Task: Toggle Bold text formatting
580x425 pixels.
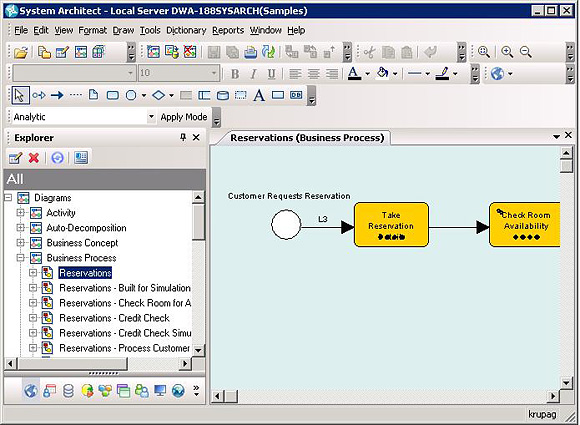Action: (x=235, y=74)
